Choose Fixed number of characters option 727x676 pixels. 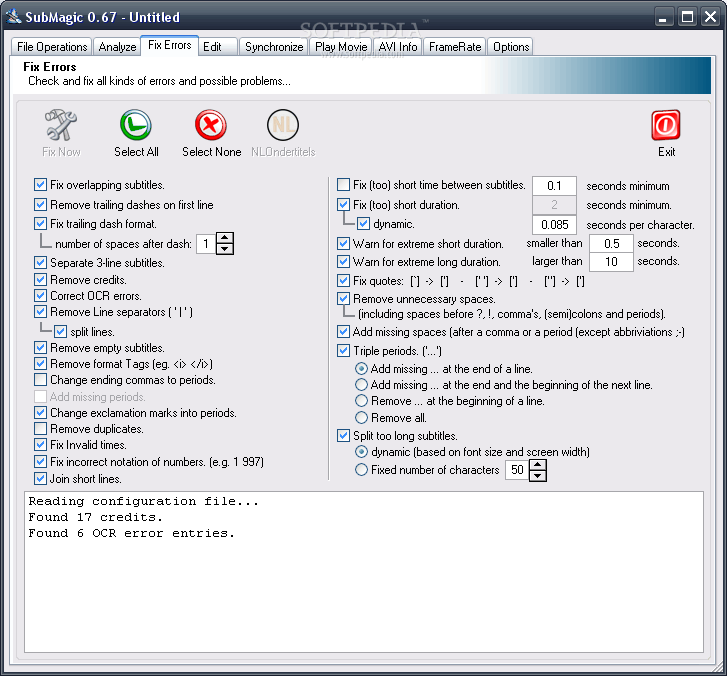[361, 470]
